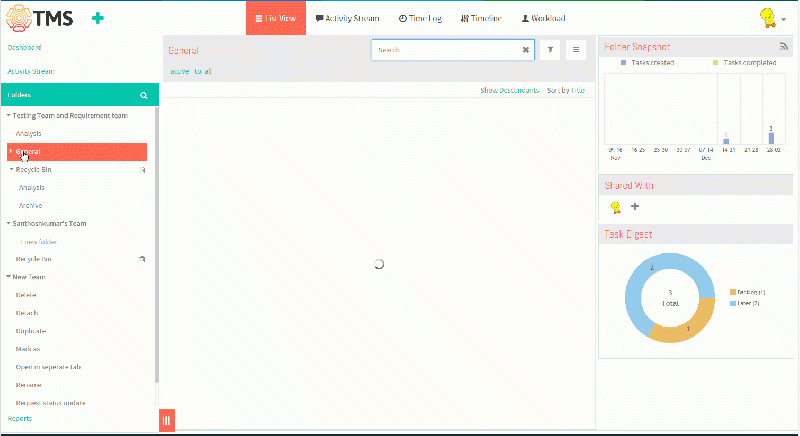Image resolution: width=800 pixels, height=436 pixels.
Task: Open Reports in the sidebar
Action: tap(19, 419)
